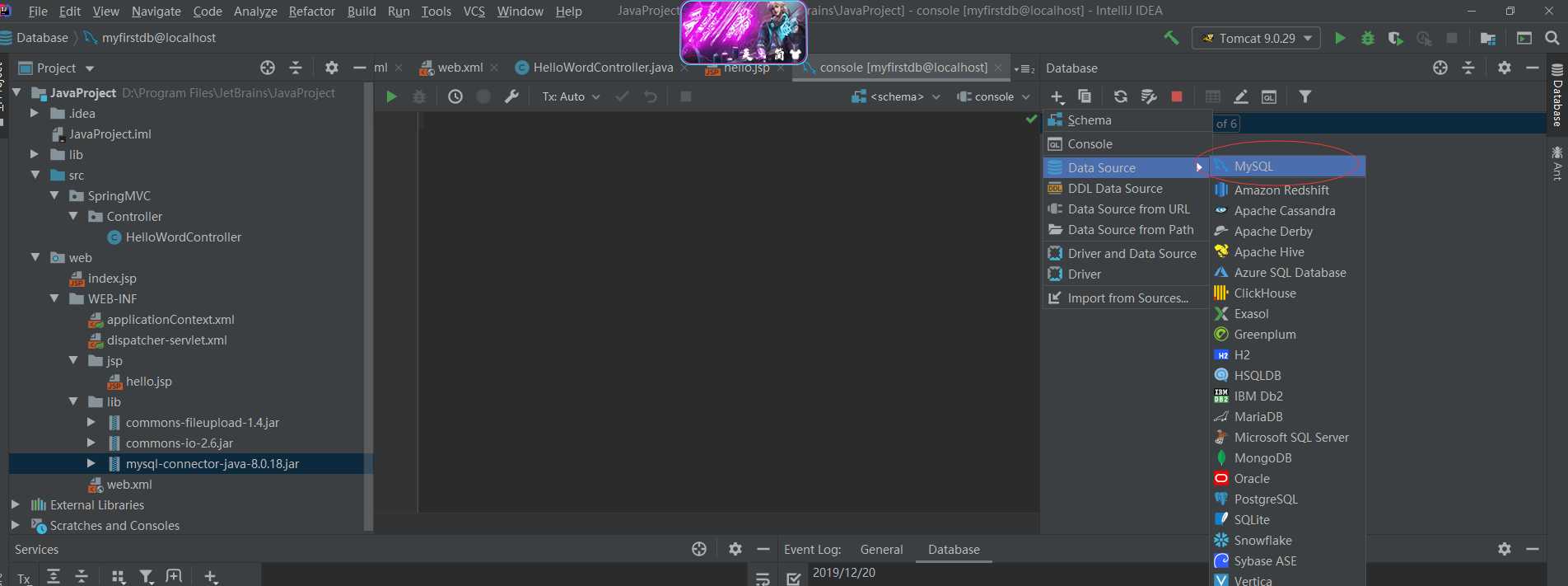The width and height of the screenshot is (1568, 586).
Task: Expand all in the Services toolbar
Action: pos(54,577)
